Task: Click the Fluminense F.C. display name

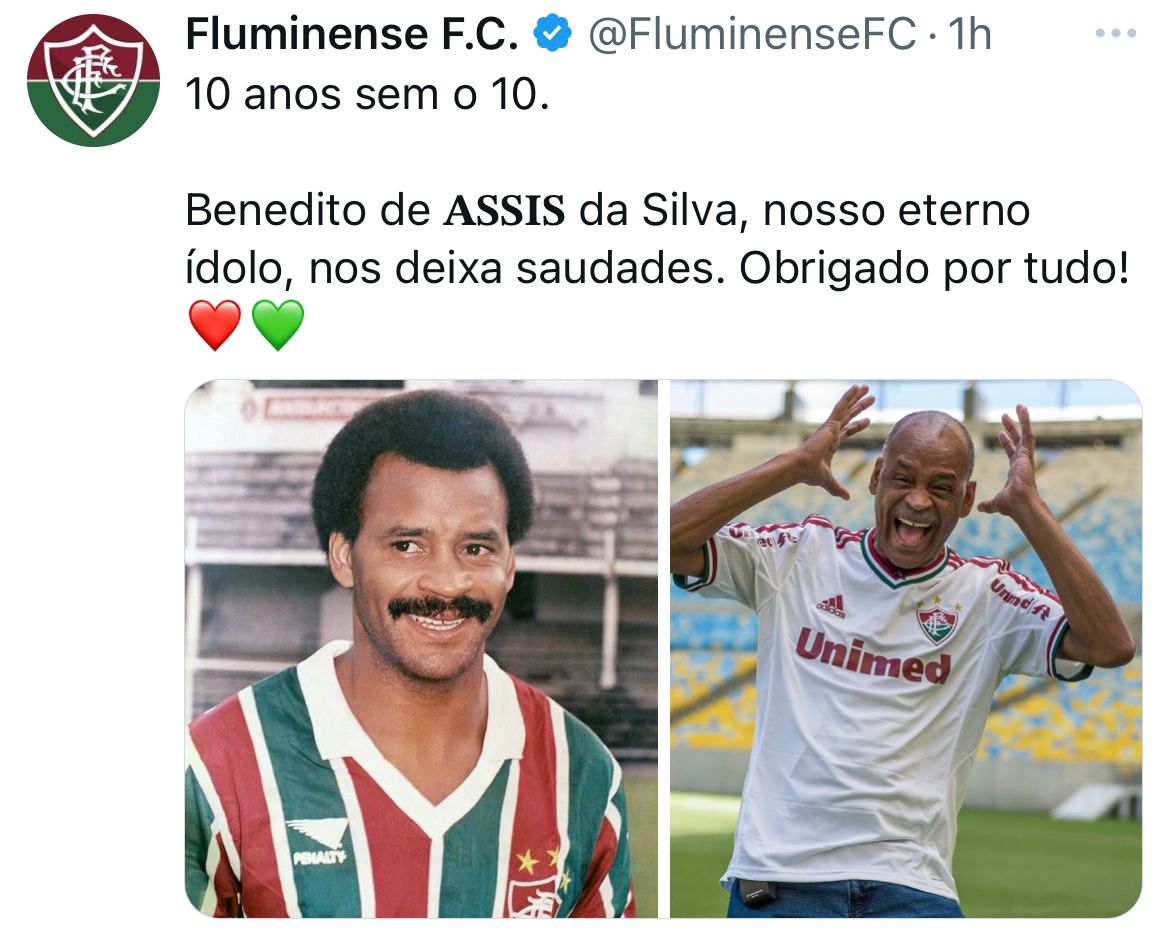Action: [x=351, y=34]
